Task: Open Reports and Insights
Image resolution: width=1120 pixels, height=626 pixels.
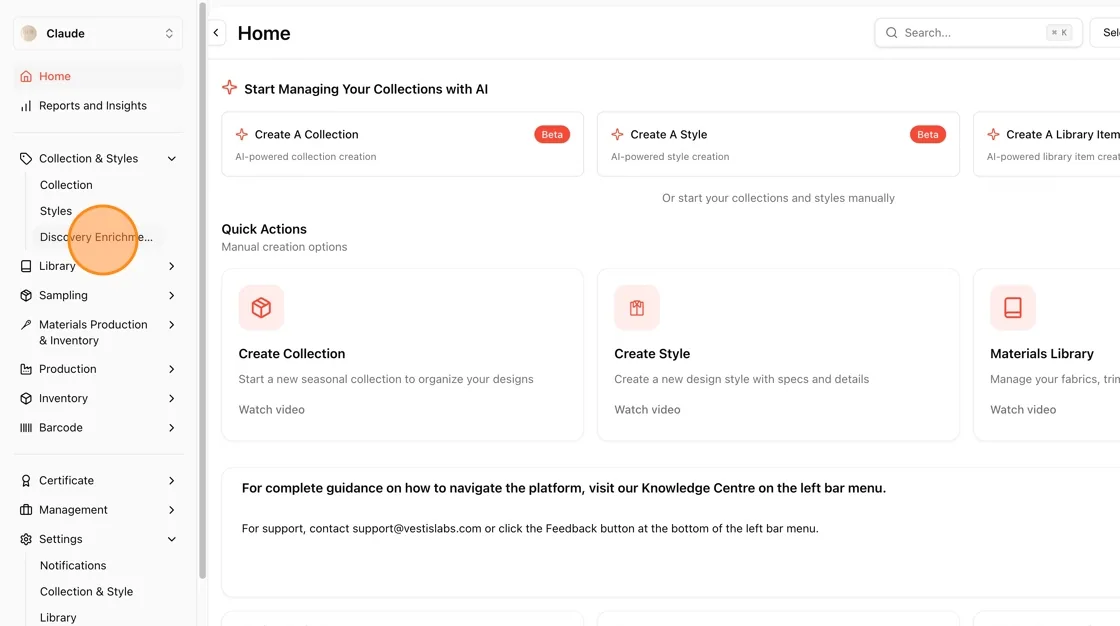Action: coord(98,106)
